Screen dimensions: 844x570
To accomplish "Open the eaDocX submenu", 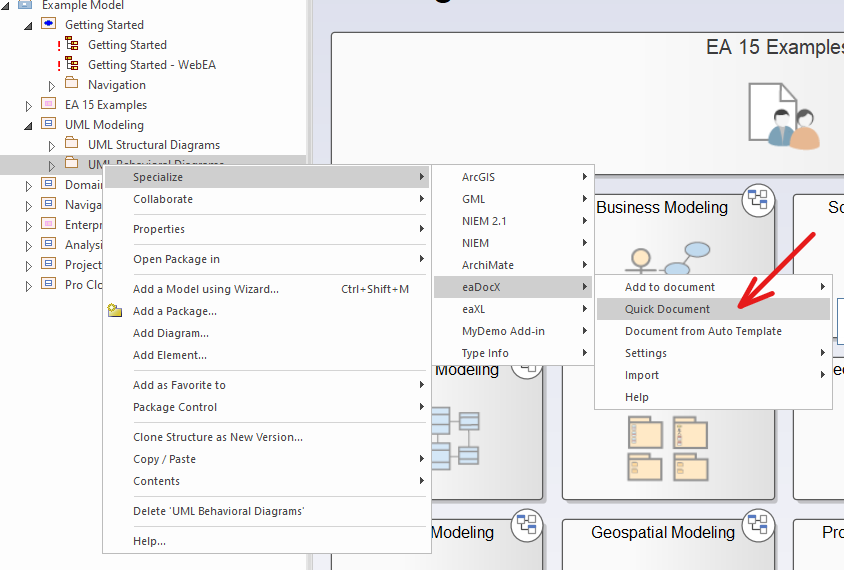I will pyautogui.click(x=513, y=287).
